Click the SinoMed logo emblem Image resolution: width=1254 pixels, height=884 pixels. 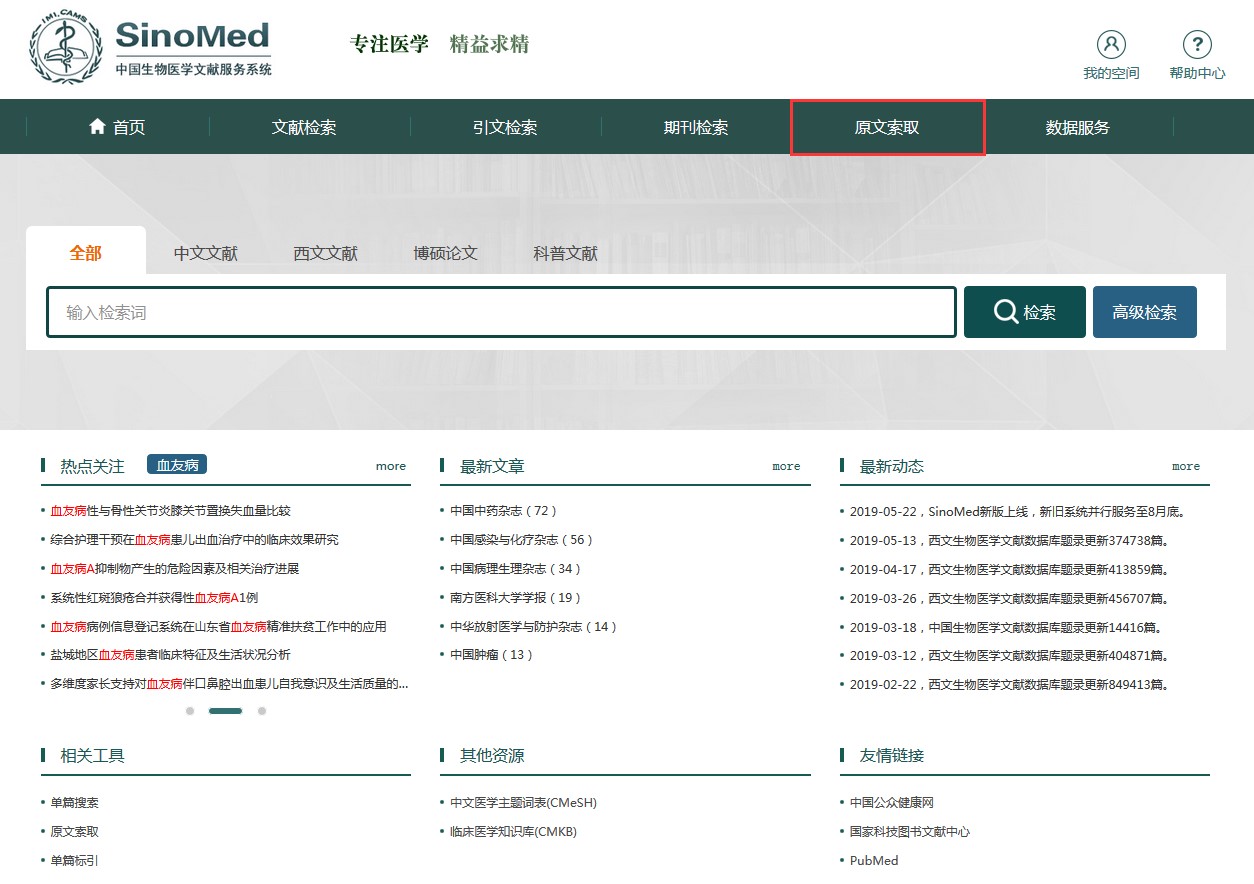pyautogui.click(x=66, y=48)
